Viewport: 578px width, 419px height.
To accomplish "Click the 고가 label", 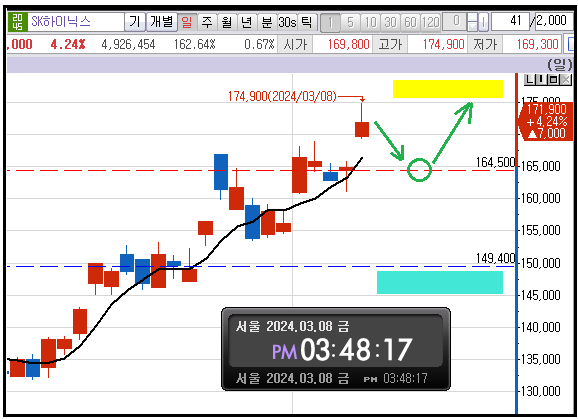I will (390, 45).
